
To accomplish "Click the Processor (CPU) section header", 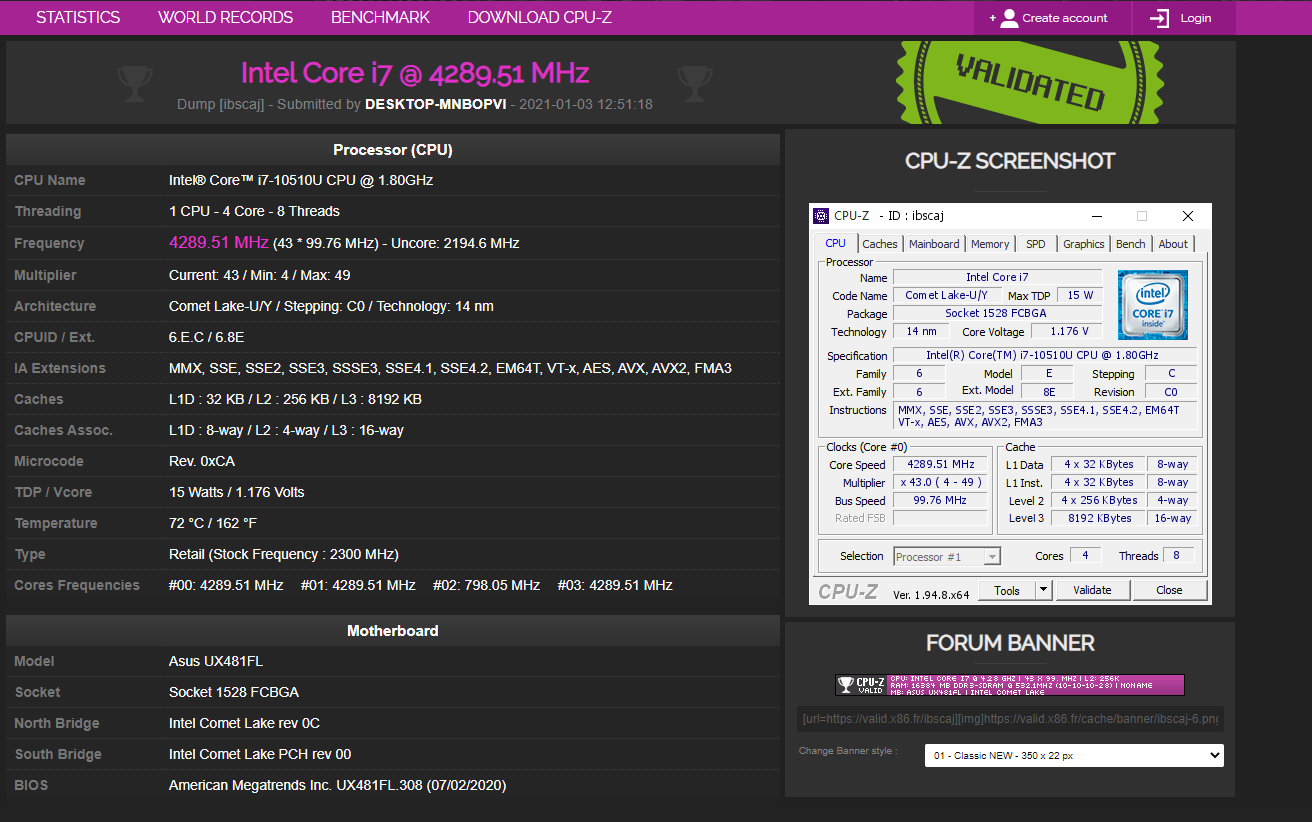I will (x=393, y=150).
